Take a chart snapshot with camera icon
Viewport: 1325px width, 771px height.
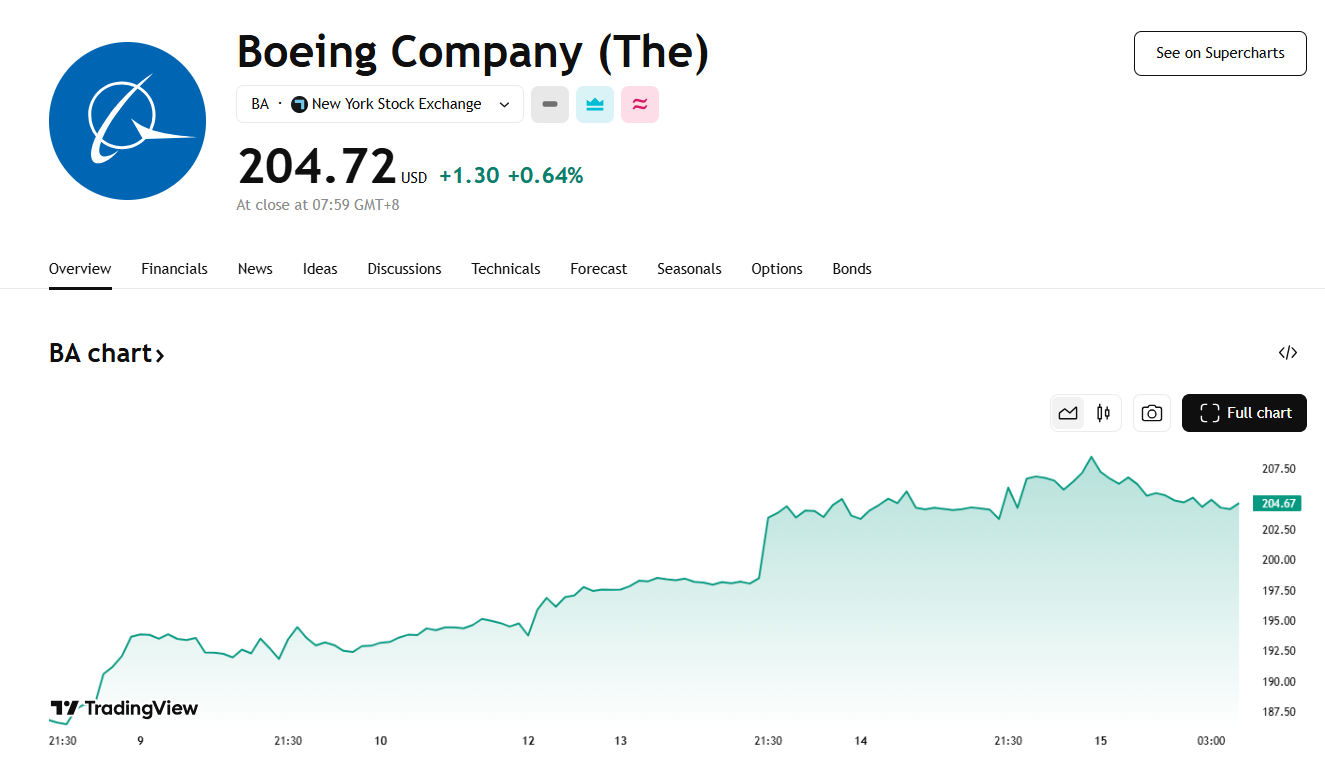tap(1152, 413)
